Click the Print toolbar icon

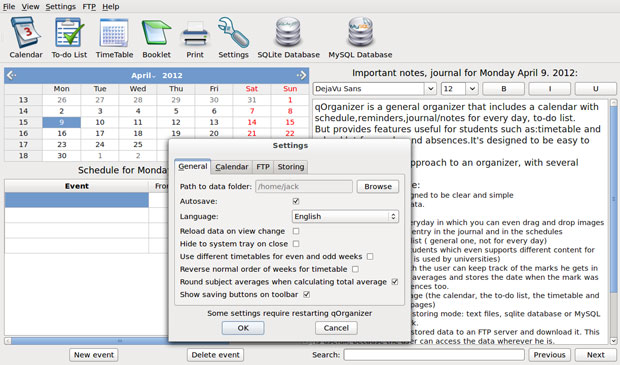[x=195, y=38]
